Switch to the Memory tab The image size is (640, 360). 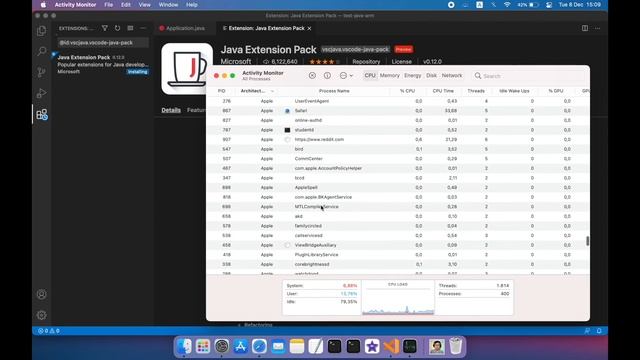pyautogui.click(x=390, y=76)
